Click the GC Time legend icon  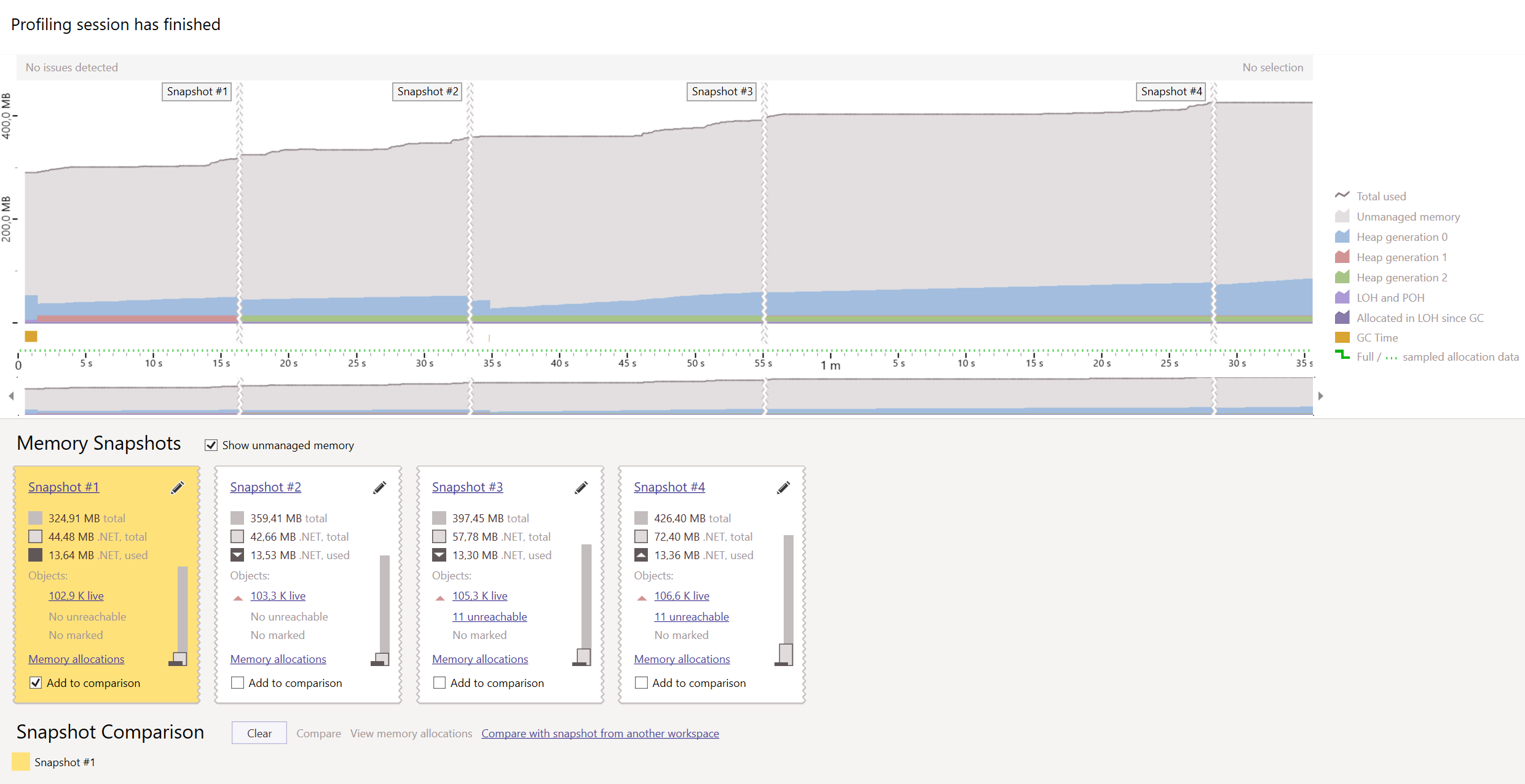pyautogui.click(x=1342, y=337)
